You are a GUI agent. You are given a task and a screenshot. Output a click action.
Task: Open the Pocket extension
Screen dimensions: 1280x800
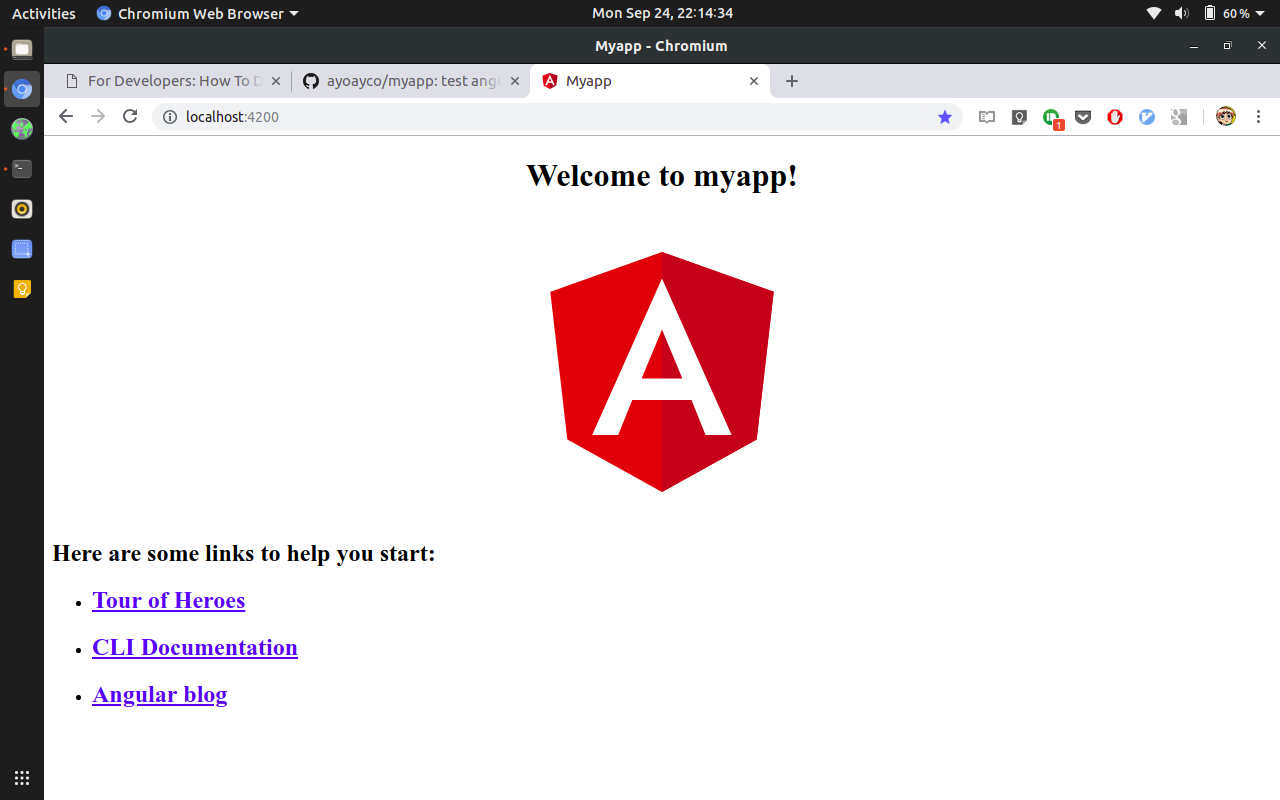(1083, 117)
